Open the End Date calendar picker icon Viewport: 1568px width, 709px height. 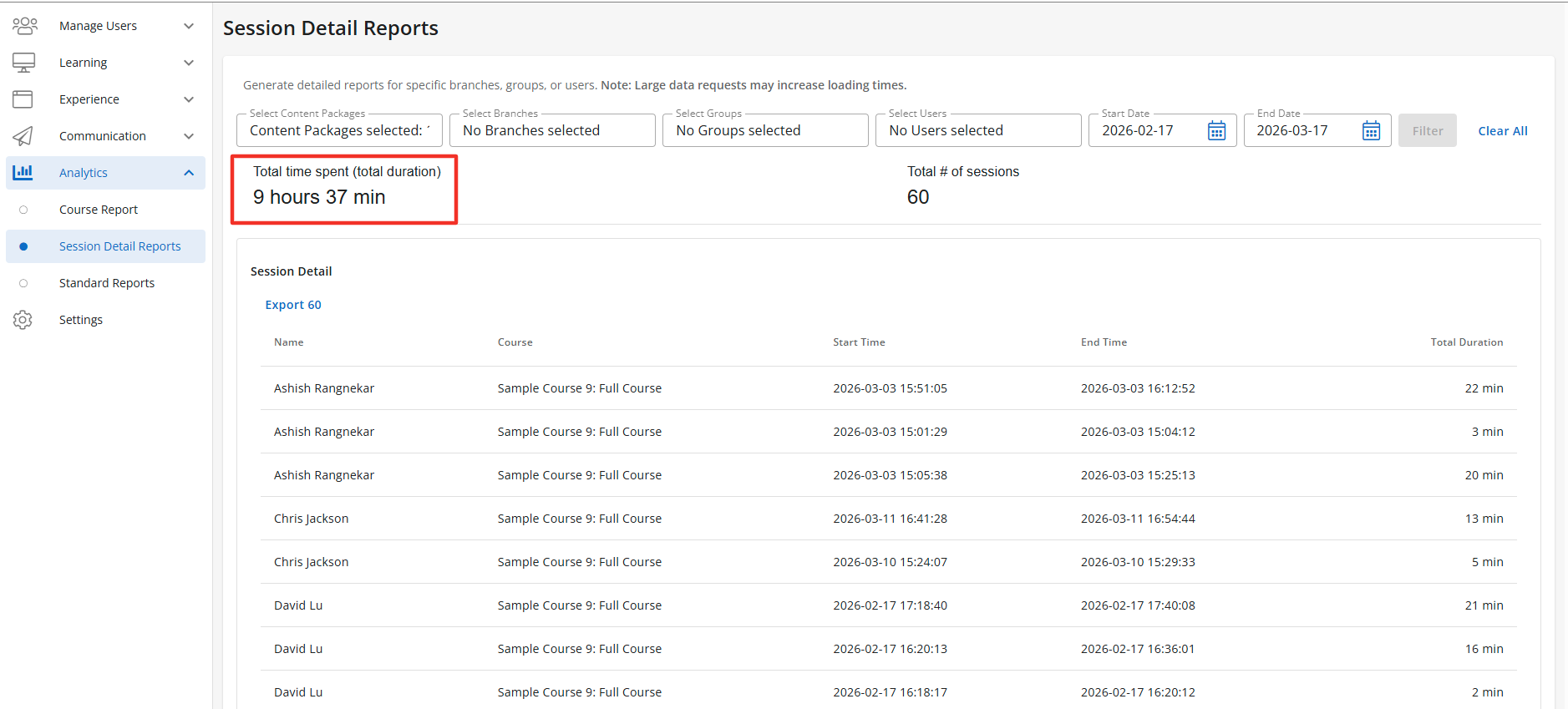pos(1371,131)
